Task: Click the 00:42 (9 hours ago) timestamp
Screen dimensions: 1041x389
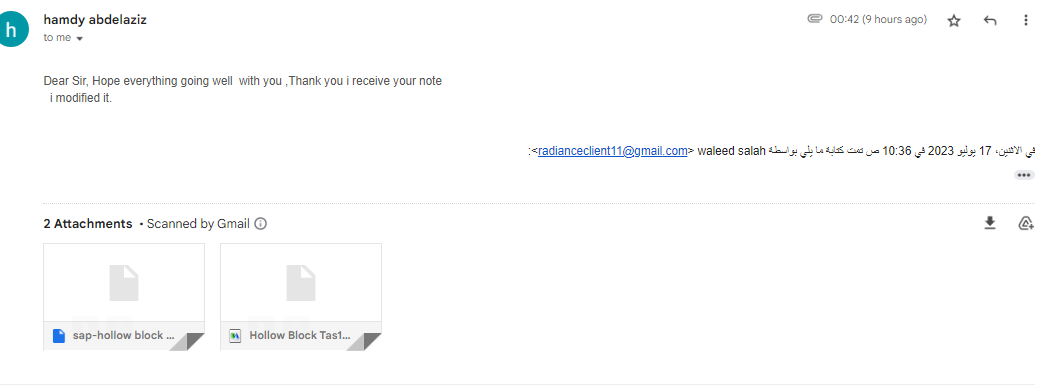Action: click(878, 19)
